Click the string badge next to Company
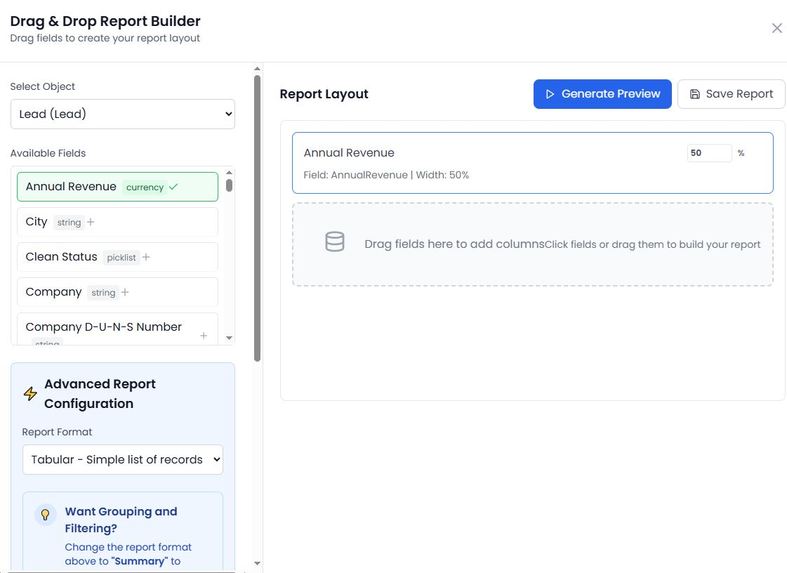Viewport: 787px width, 573px height. coord(103,293)
